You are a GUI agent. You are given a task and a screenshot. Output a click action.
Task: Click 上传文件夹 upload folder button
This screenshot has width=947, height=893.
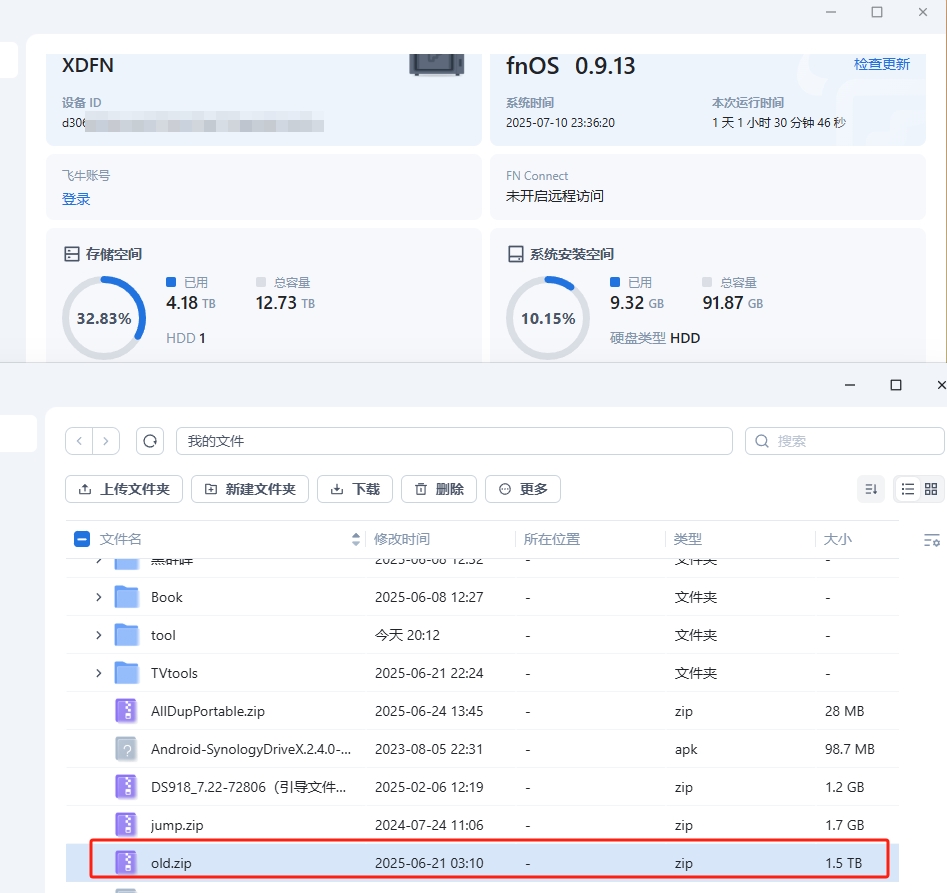point(124,489)
